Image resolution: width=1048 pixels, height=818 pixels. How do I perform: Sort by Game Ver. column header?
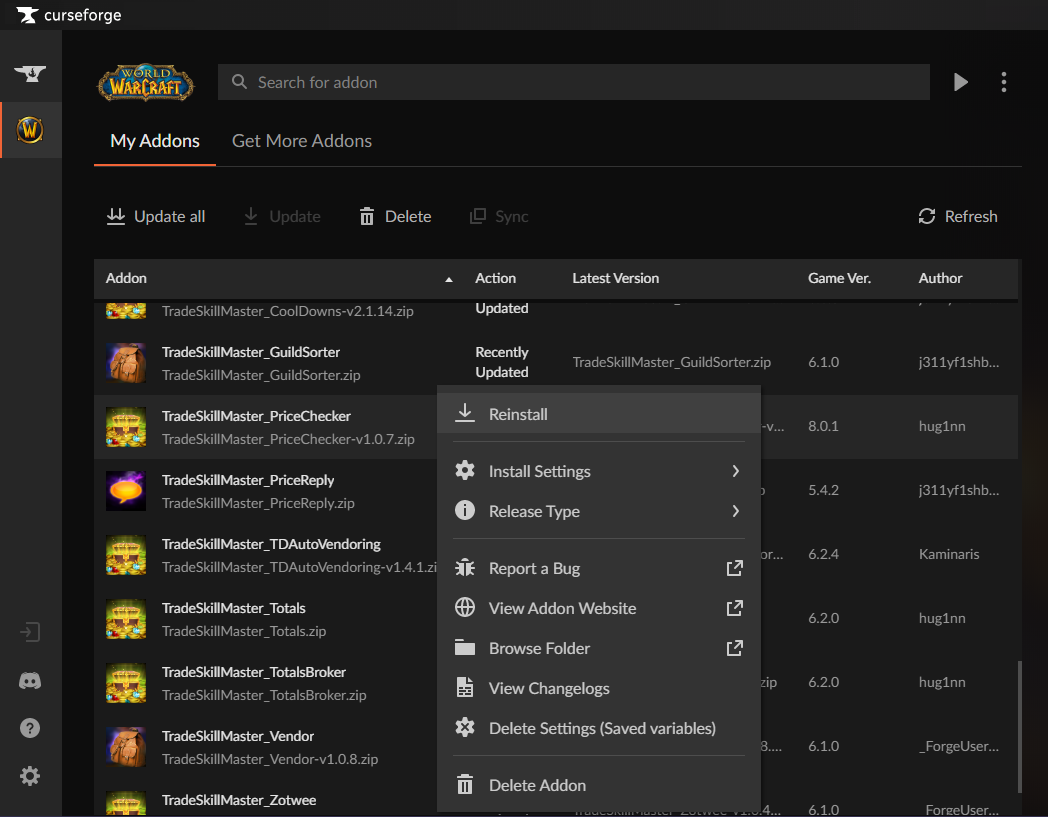tap(839, 279)
